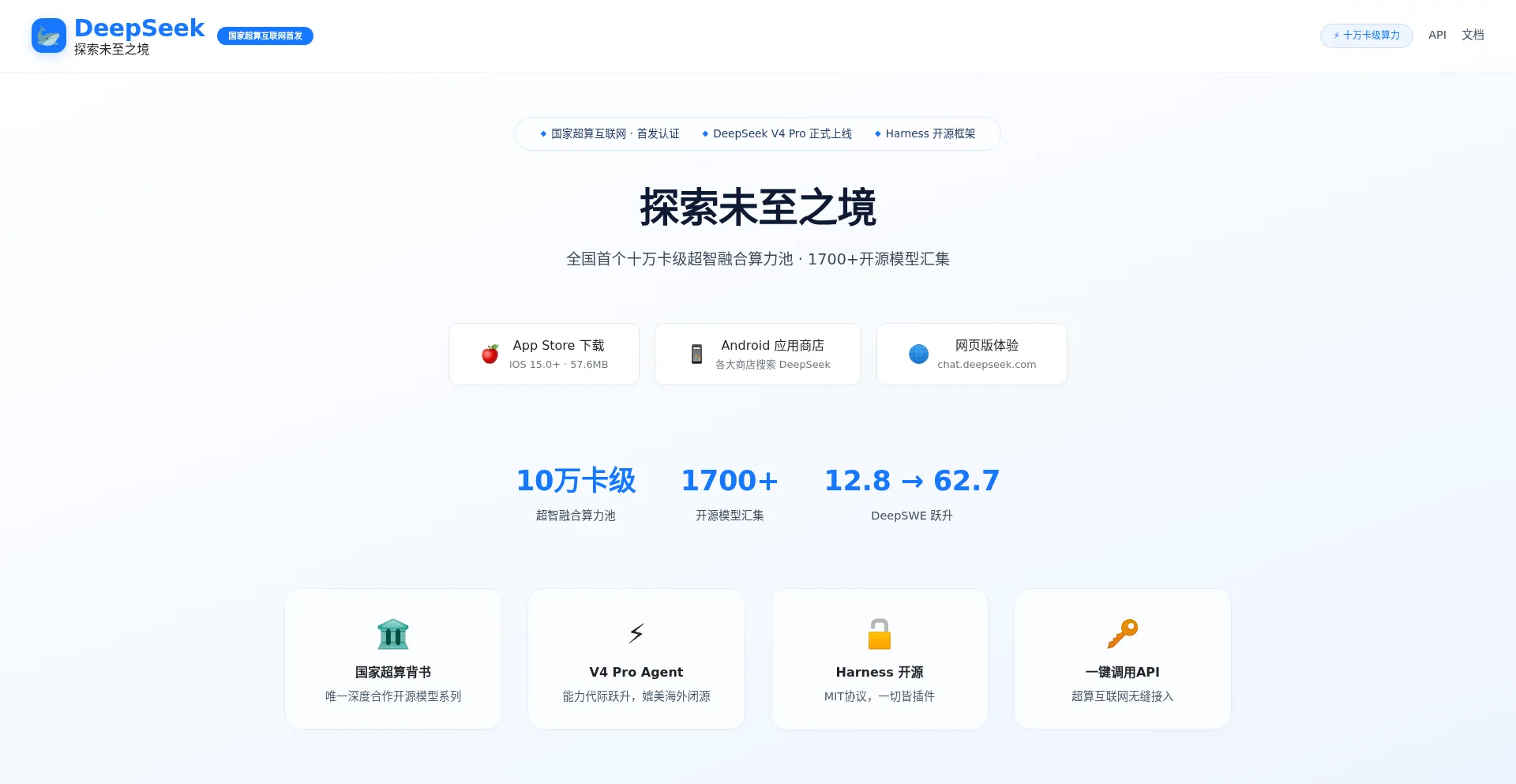The image size is (1516, 784).
Task: Click 唯一深度合作开源模型系列 description
Action: click(x=393, y=696)
